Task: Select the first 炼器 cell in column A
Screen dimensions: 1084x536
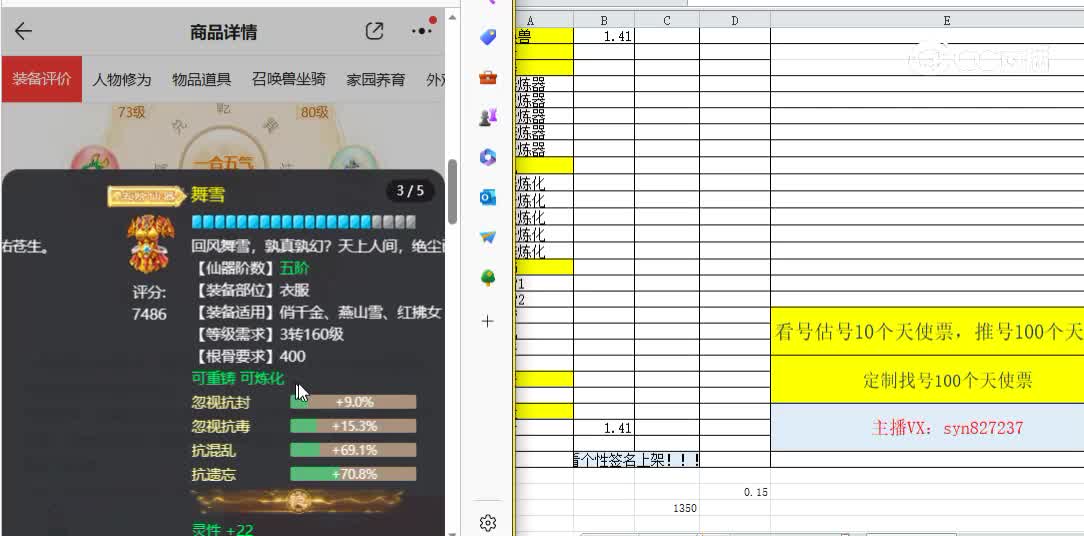Action: [x=544, y=84]
